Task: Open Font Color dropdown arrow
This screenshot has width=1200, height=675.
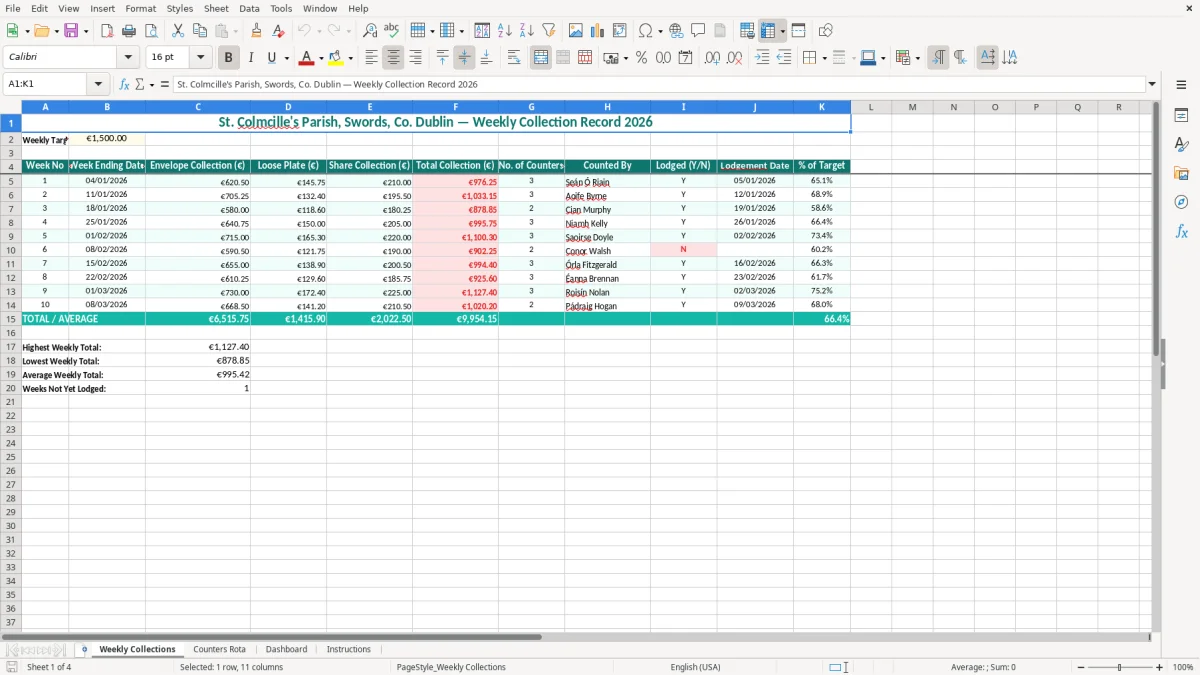Action: tap(321, 58)
